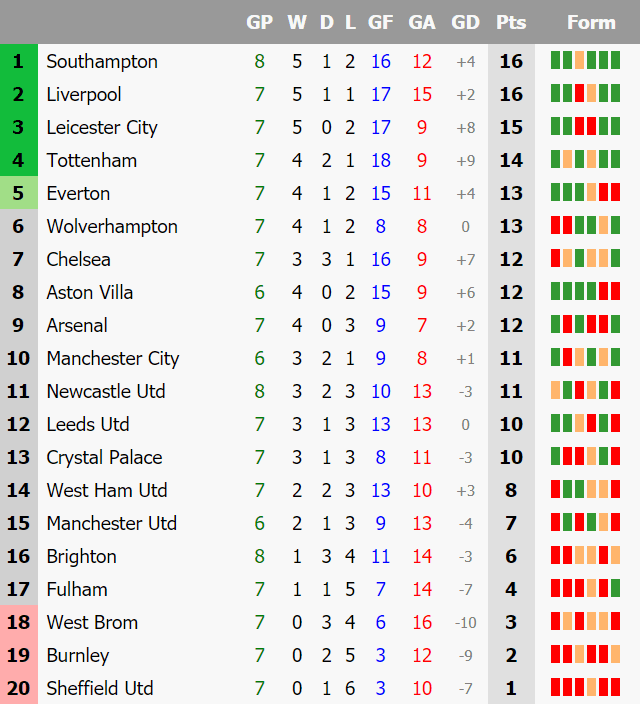Click Fulham's last green form box
Viewport: 640px width, 704px height.
click(615, 588)
